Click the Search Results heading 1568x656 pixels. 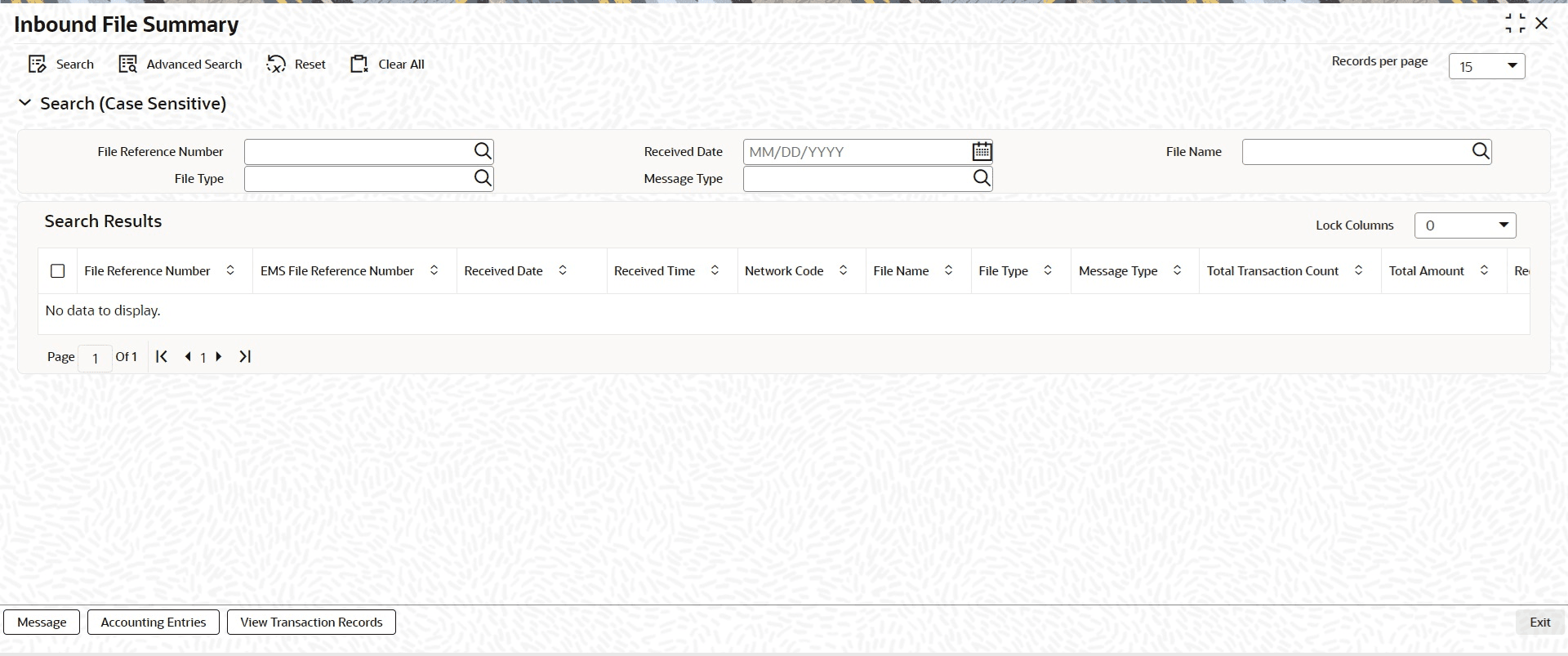[x=103, y=221]
